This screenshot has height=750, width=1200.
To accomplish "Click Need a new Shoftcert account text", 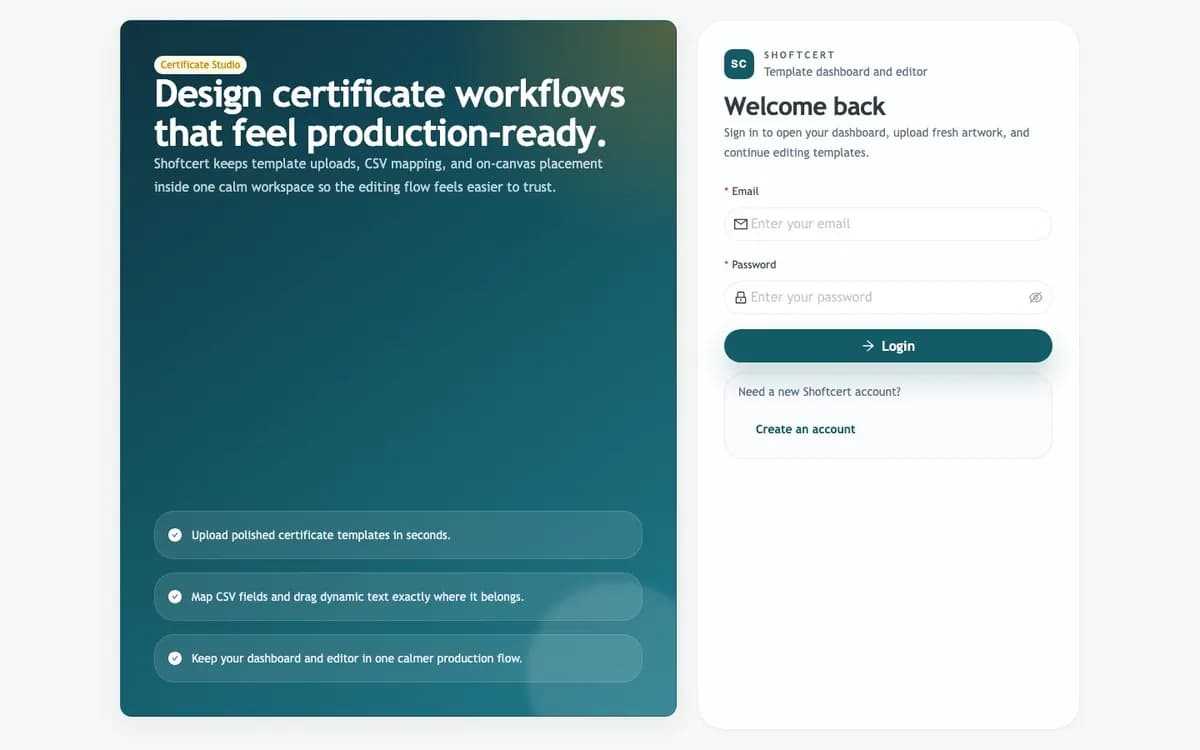I will (x=819, y=392).
